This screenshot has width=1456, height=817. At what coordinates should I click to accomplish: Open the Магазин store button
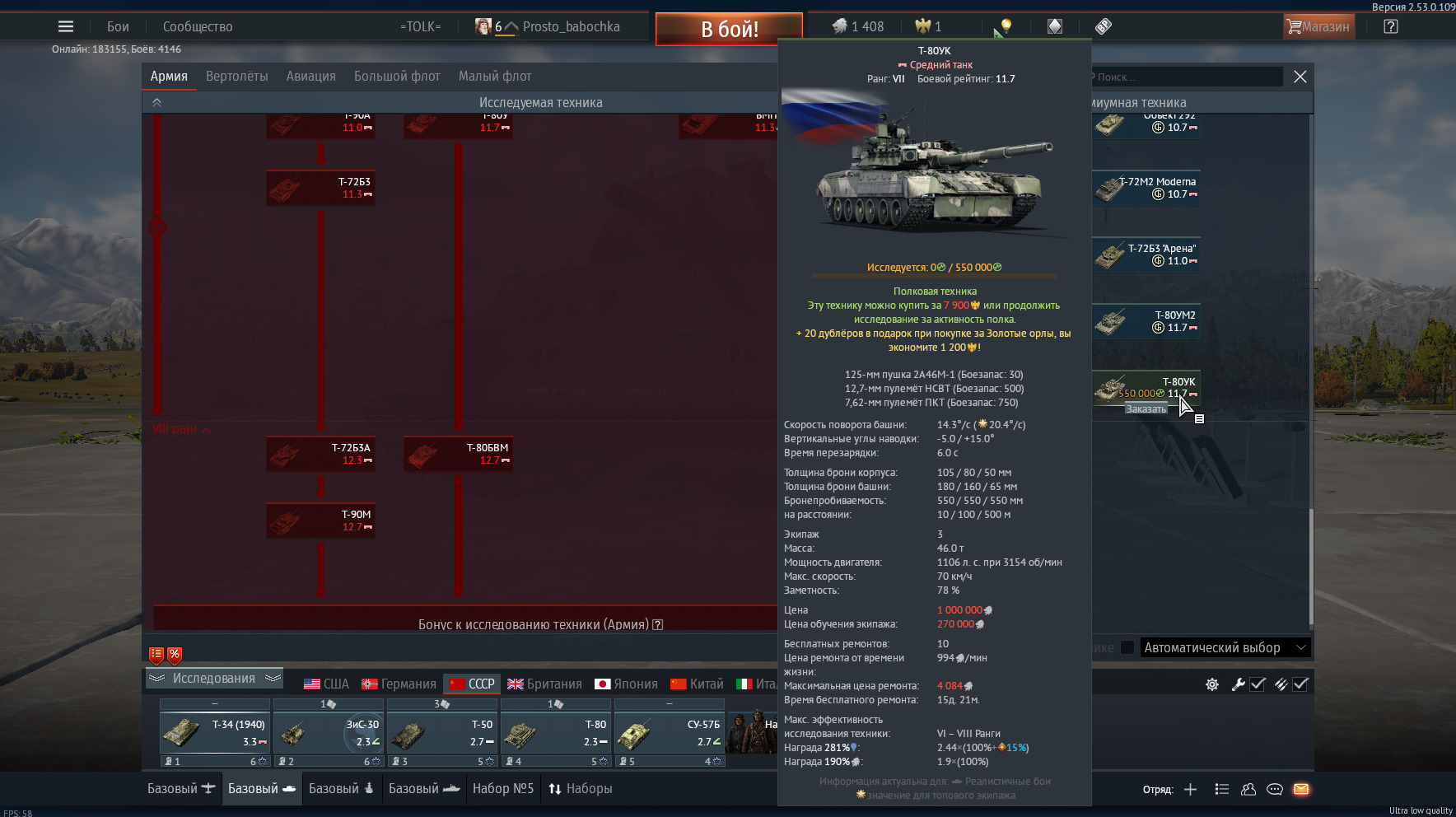(x=1318, y=26)
